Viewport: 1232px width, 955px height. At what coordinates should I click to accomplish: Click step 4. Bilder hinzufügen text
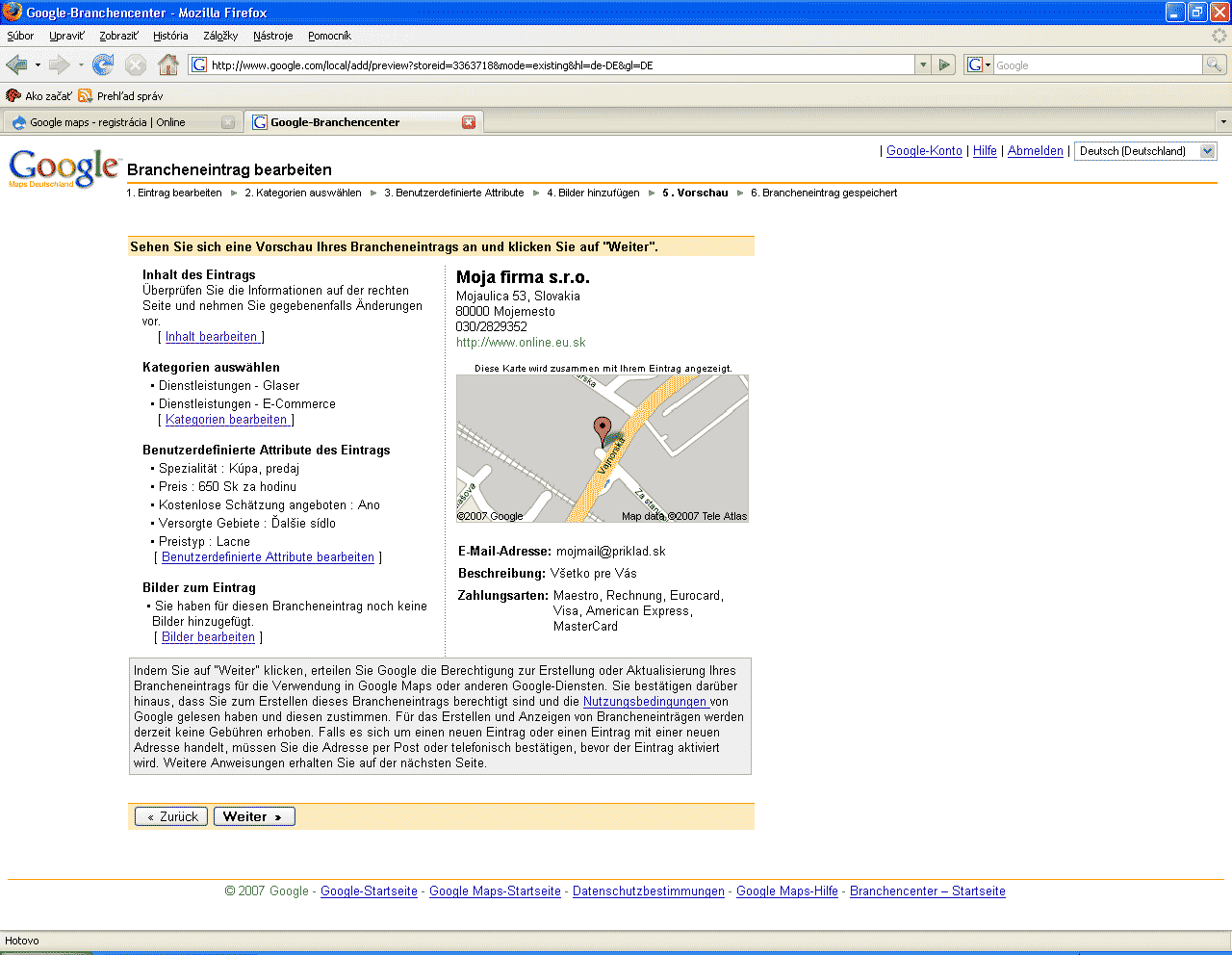tap(593, 193)
